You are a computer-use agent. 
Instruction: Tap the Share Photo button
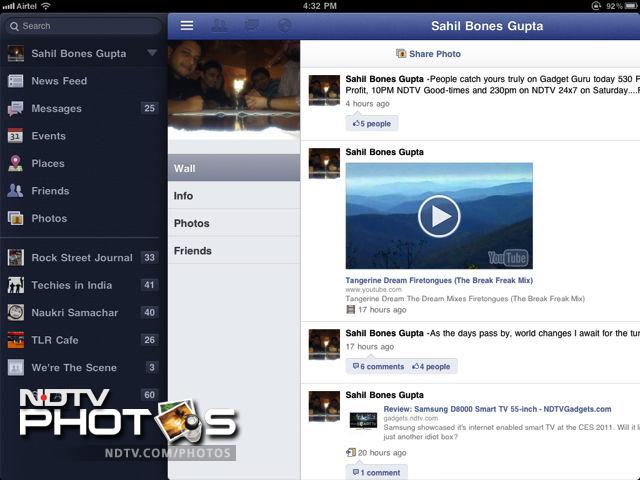coord(428,53)
